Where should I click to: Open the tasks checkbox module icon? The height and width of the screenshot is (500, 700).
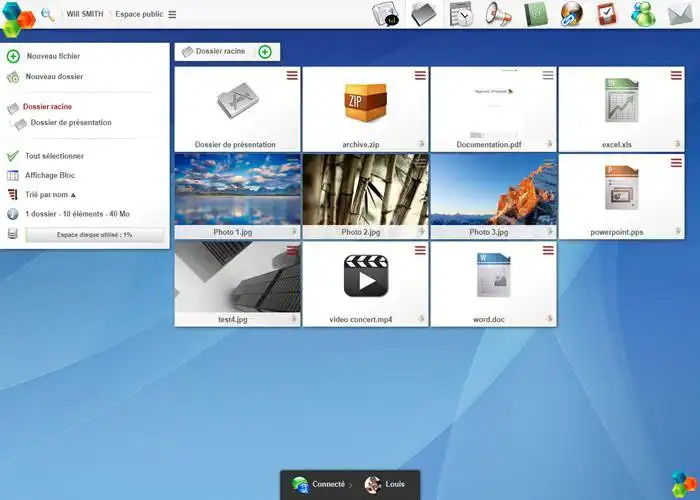tap(607, 14)
